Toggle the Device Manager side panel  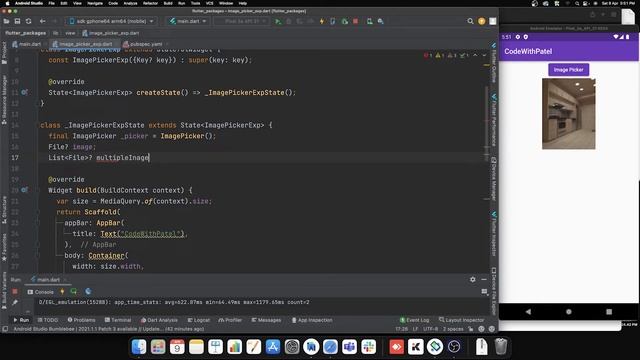click(493, 178)
